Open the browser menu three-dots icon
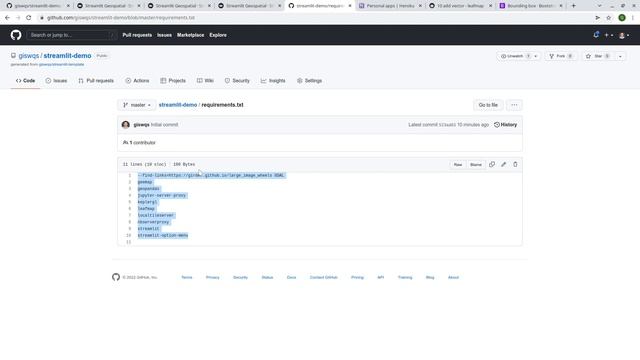640x360 pixels. 633,18
